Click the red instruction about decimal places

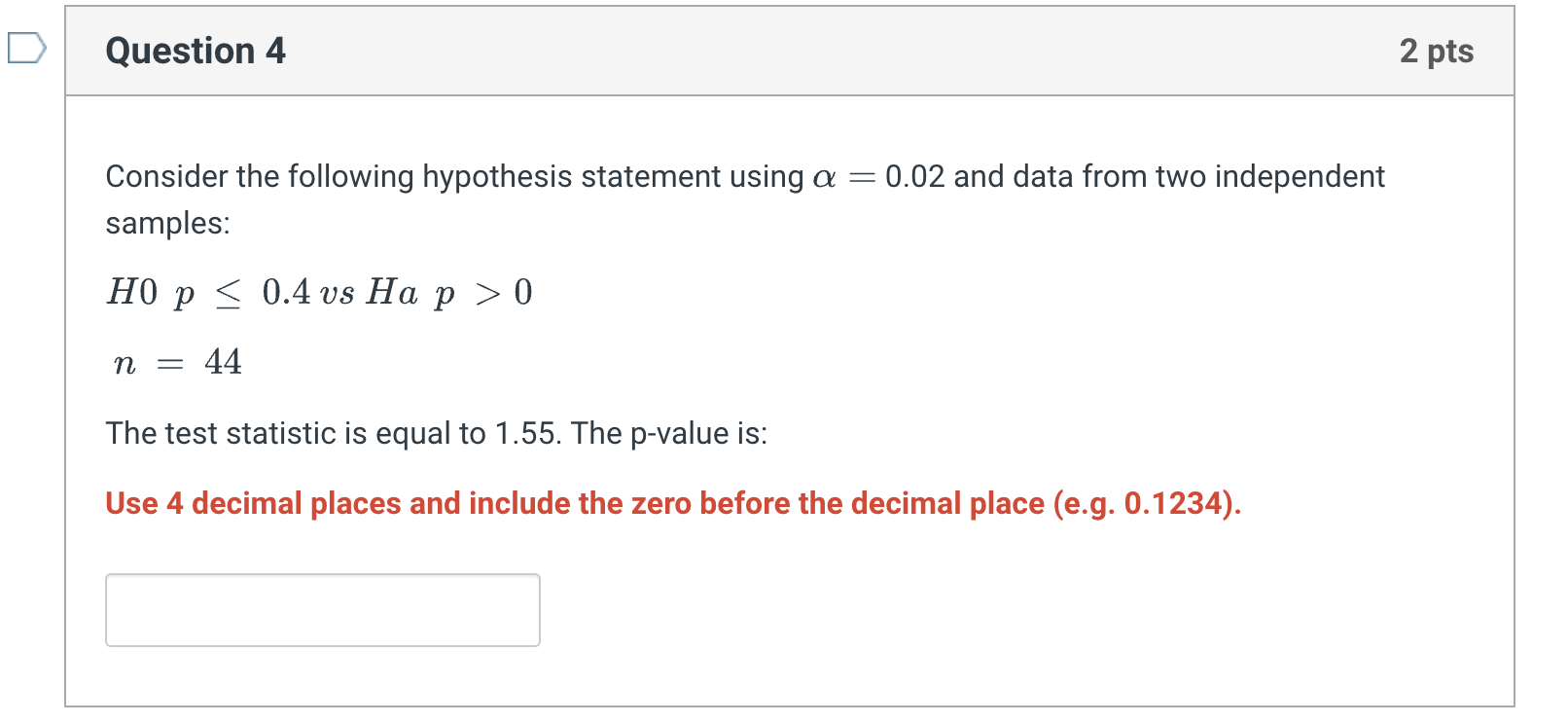[x=671, y=503]
